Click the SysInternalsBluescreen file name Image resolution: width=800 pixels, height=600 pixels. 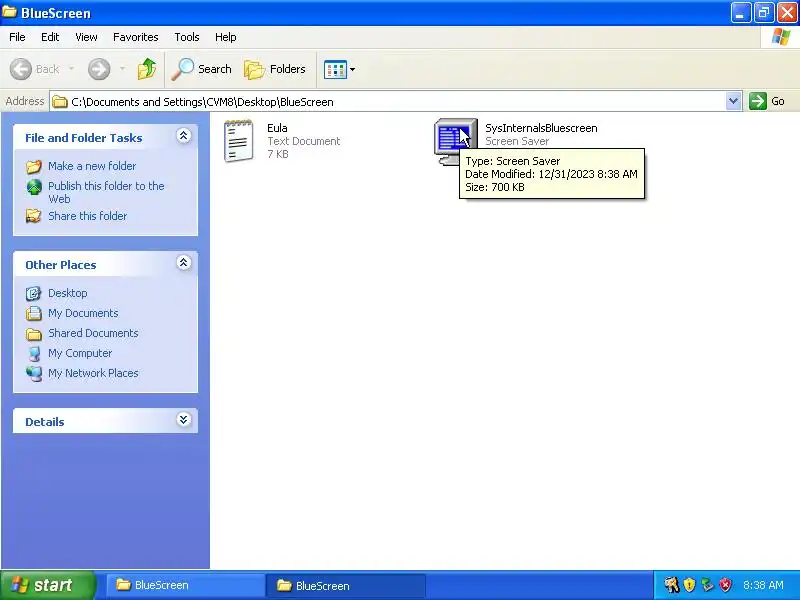click(x=541, y=128)
